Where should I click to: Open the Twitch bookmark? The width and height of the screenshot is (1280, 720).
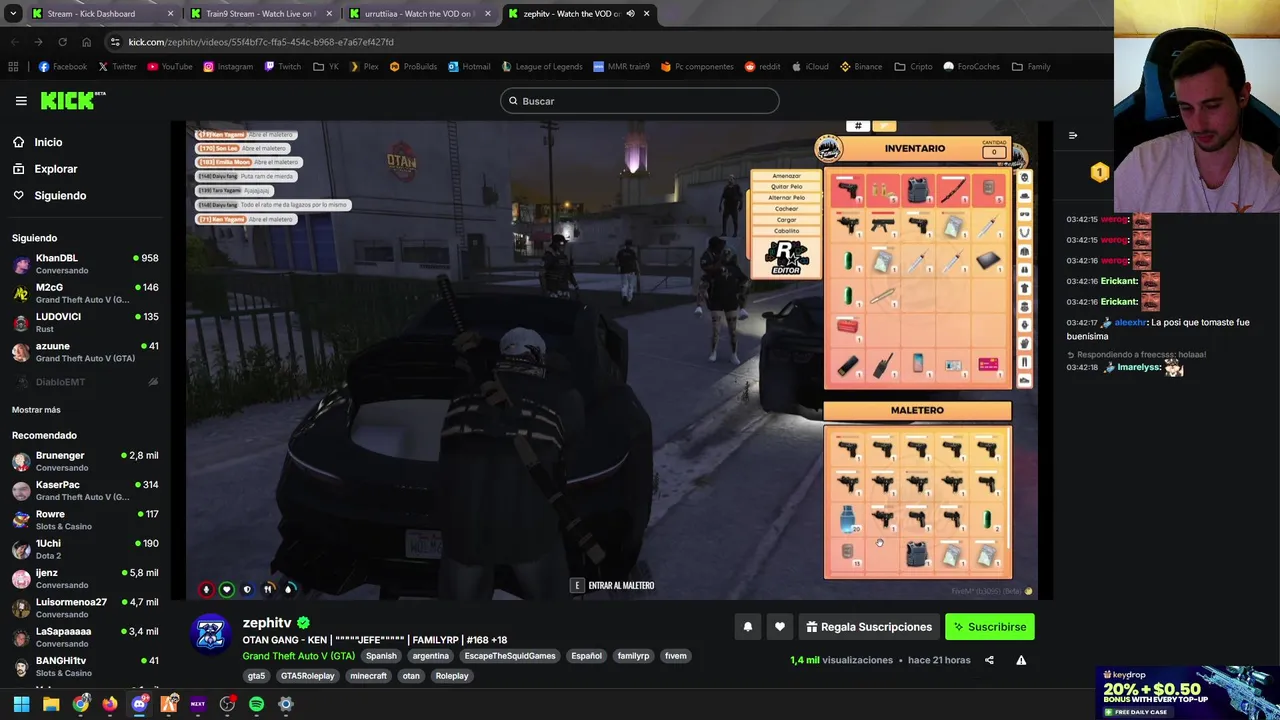coord(282,67)
